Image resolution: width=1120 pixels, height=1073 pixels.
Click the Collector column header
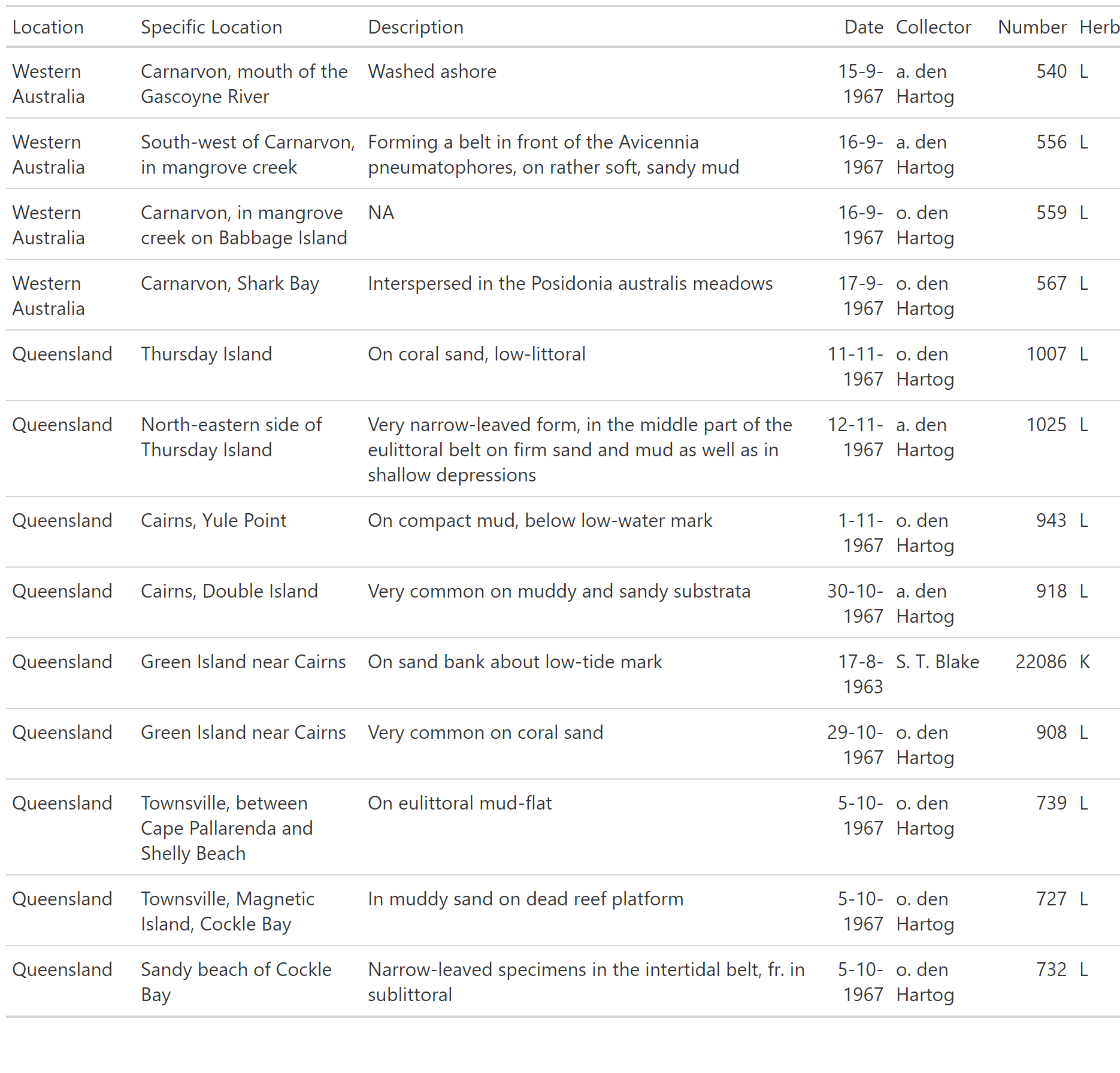933,27
